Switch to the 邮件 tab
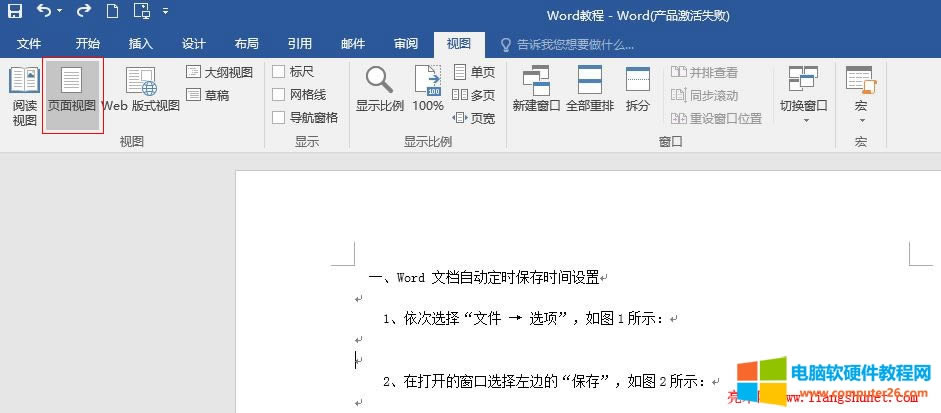The image size is (941, 413). [352, 44]
